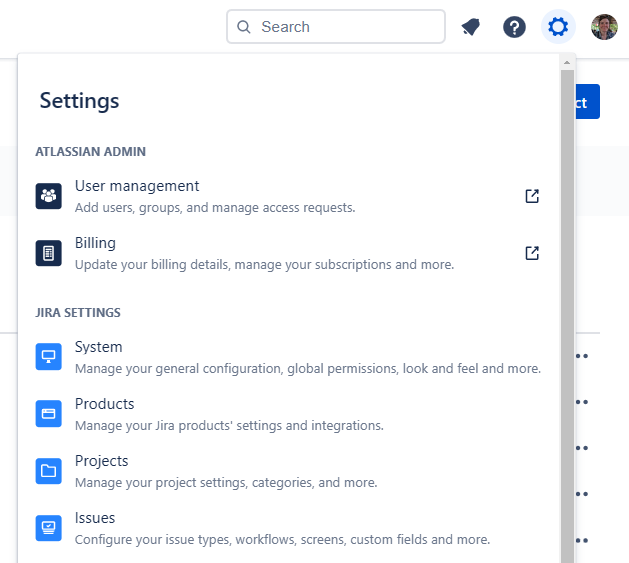Click the settings panel scrollbar thumb

[x=567, y=316]
